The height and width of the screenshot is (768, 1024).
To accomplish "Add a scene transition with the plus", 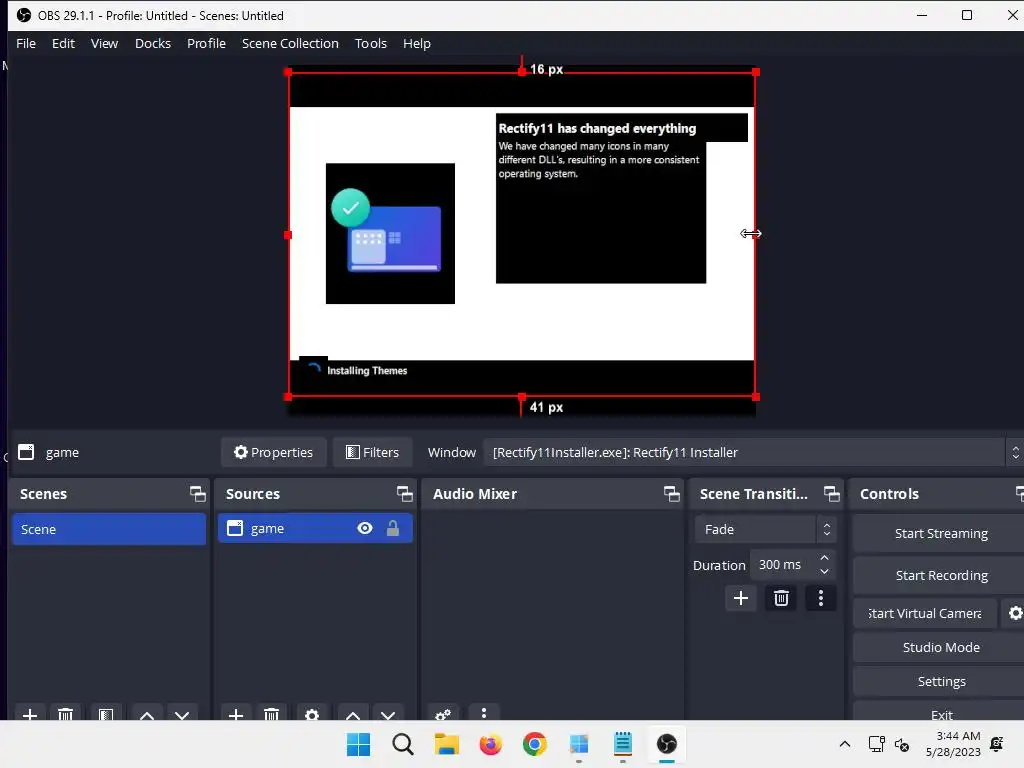I will [x=741, y=598].
